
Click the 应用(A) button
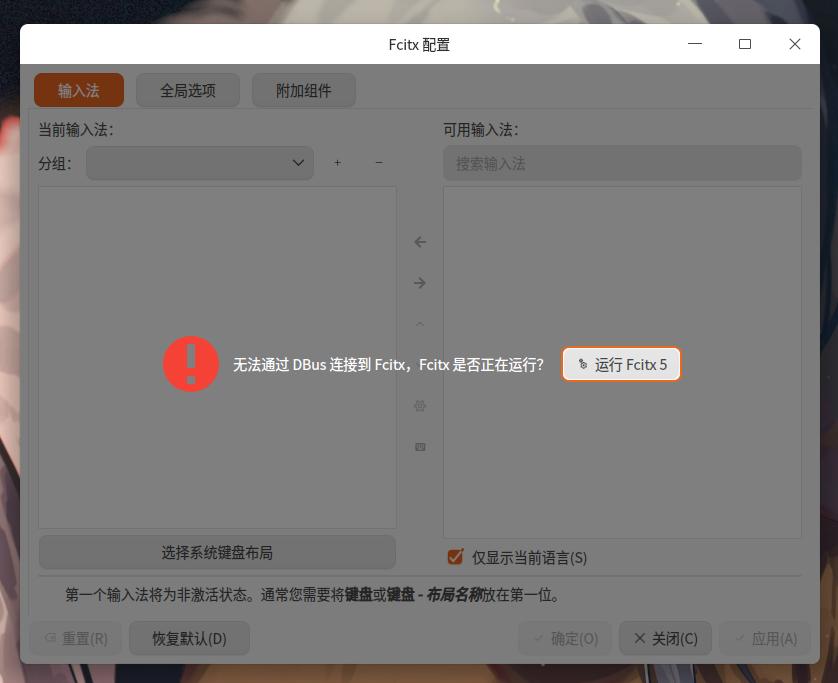pos(765,638)
